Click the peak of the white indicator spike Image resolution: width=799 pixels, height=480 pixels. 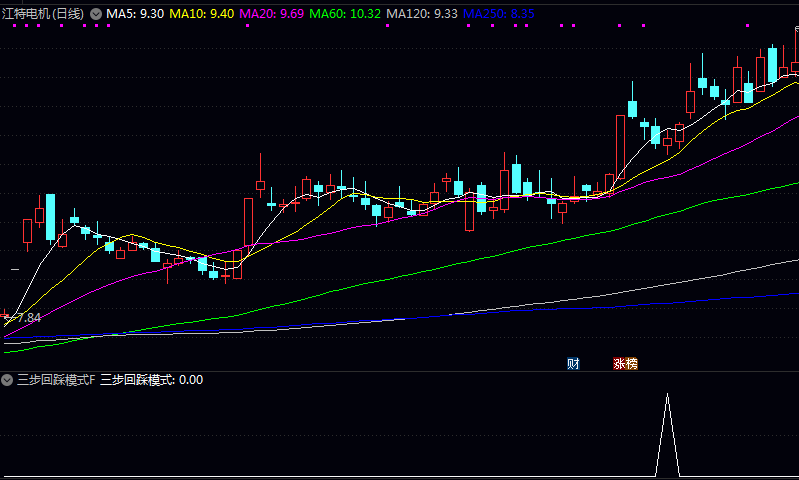point(667,396)
